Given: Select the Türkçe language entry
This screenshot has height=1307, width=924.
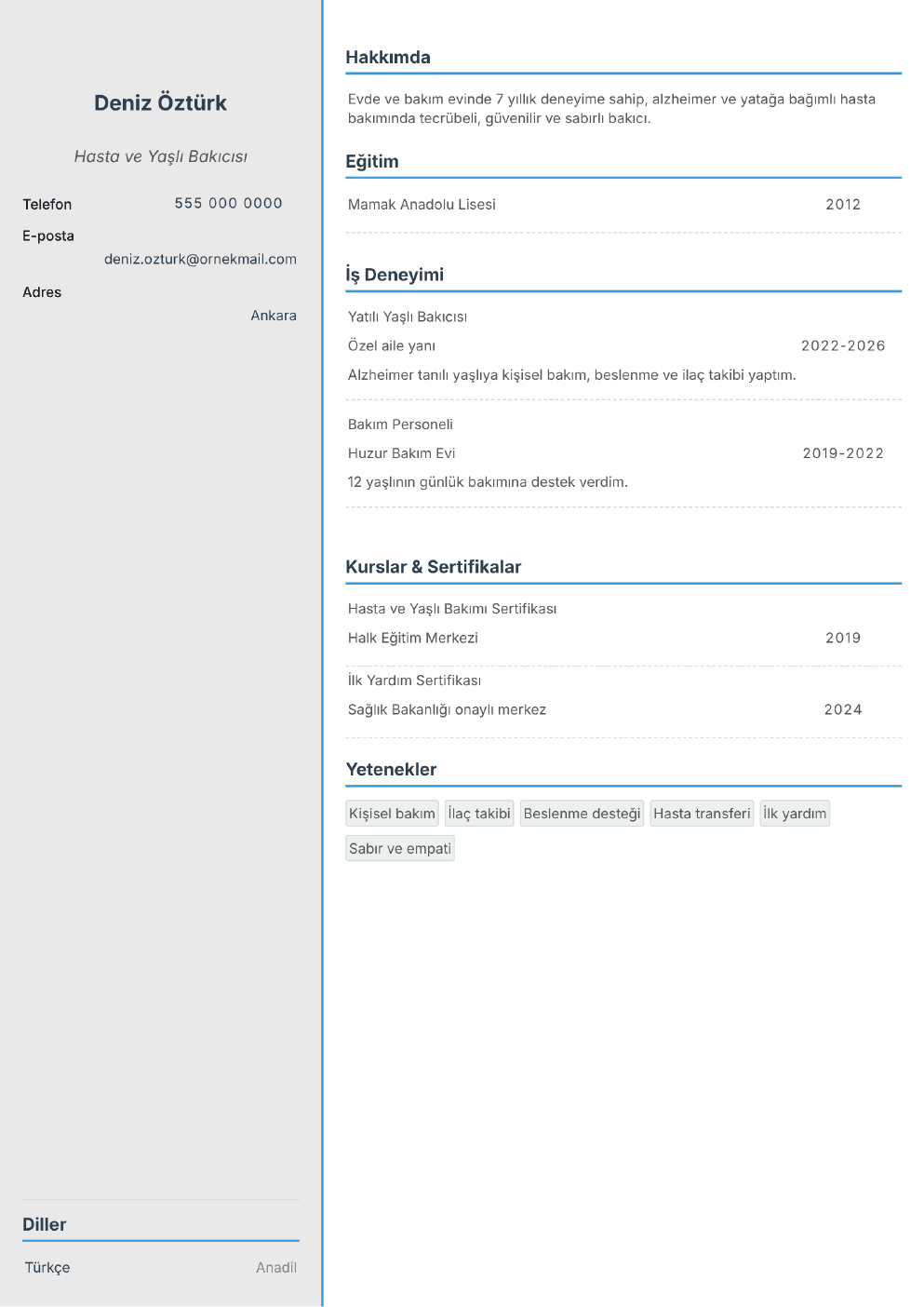Looking at the screenshot, I should [x=47, y=1267].
